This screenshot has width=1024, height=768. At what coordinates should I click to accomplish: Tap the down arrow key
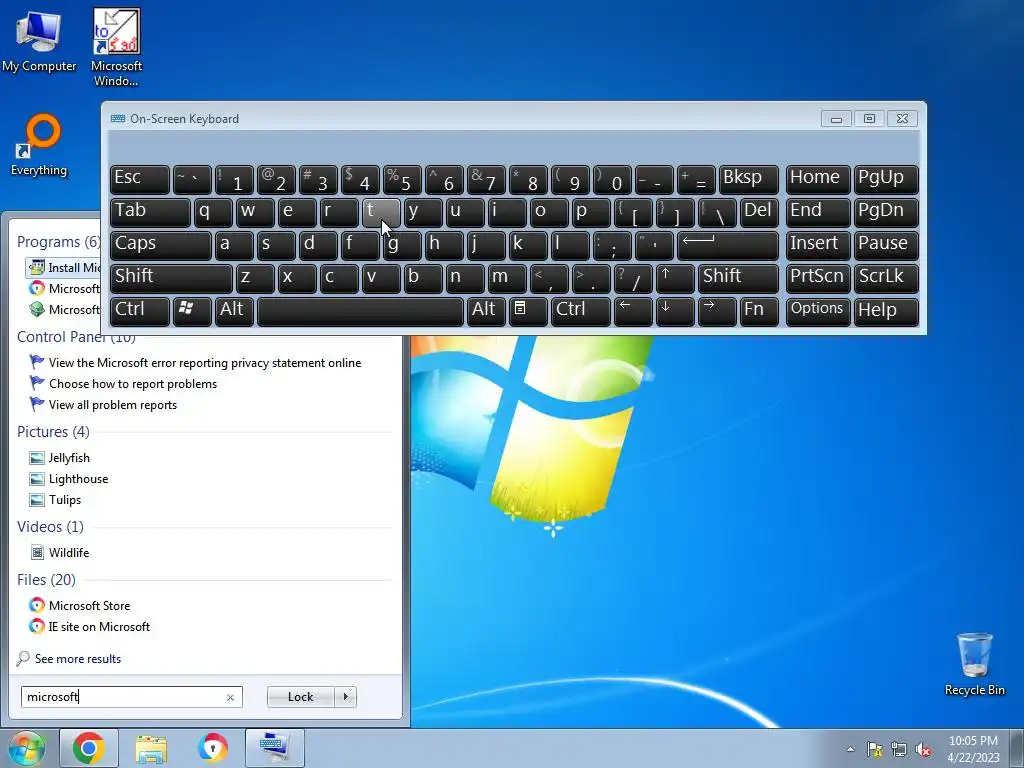675,311
